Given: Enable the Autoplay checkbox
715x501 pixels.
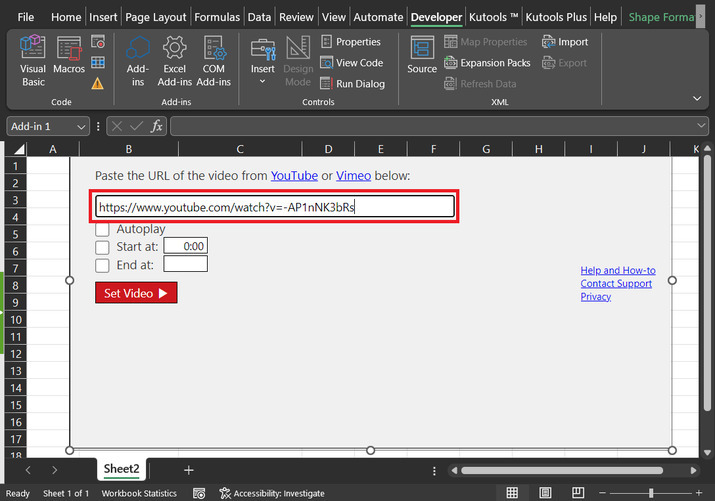Looking at the screenshot, I should pos(102,229).
